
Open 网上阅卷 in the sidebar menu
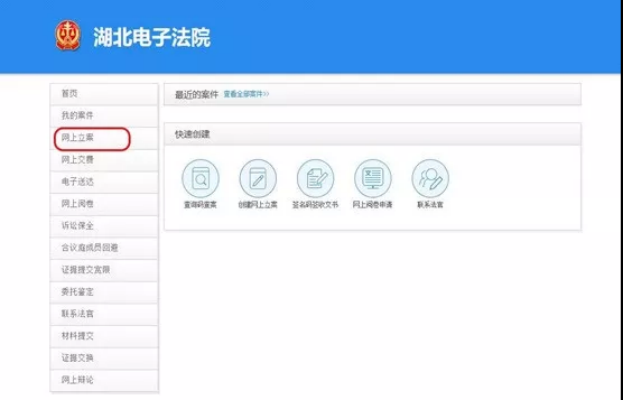point(104,204)
